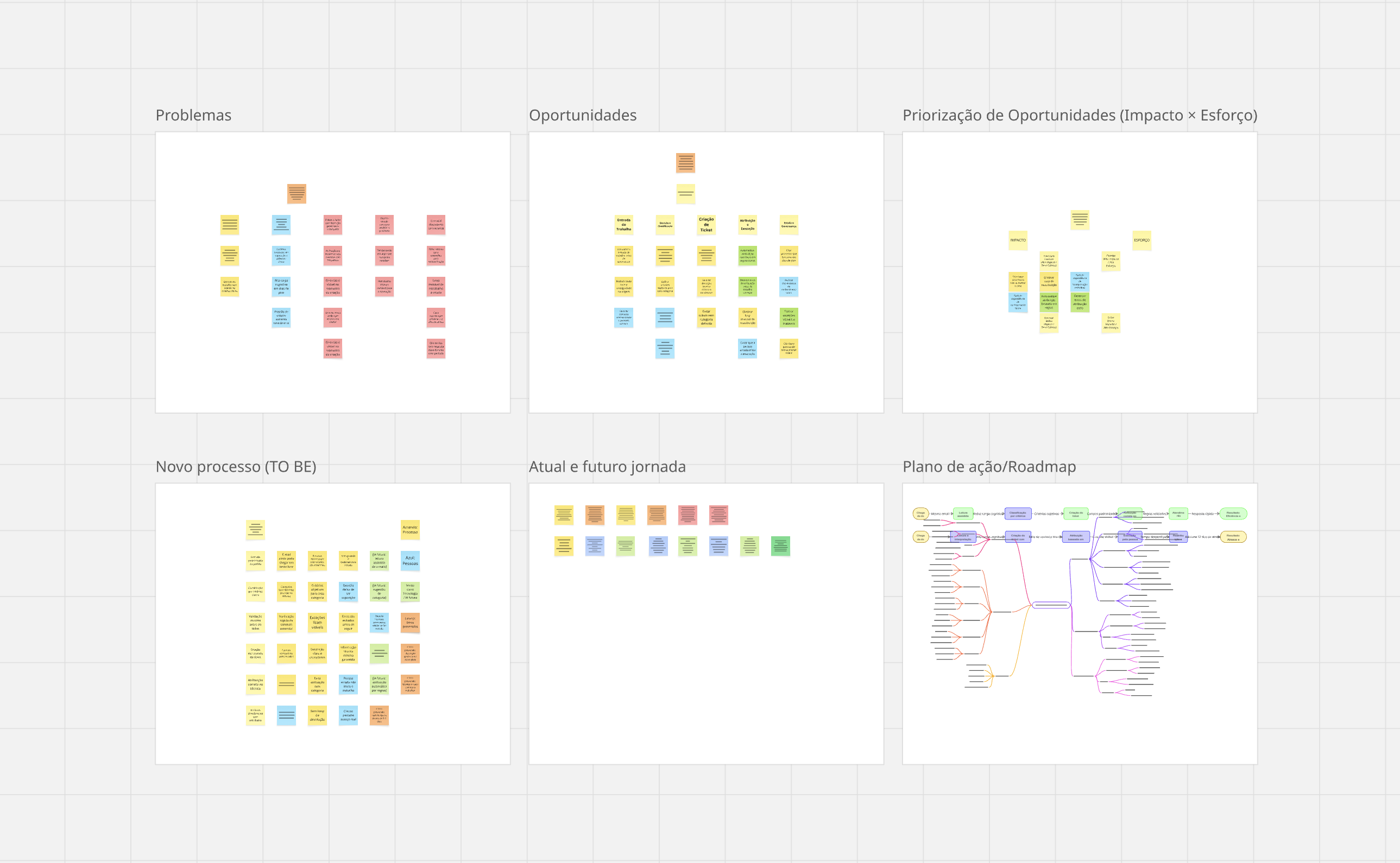
Task: Click the Amarelo: Processo legend note
Action: click(x=410, y=530)
